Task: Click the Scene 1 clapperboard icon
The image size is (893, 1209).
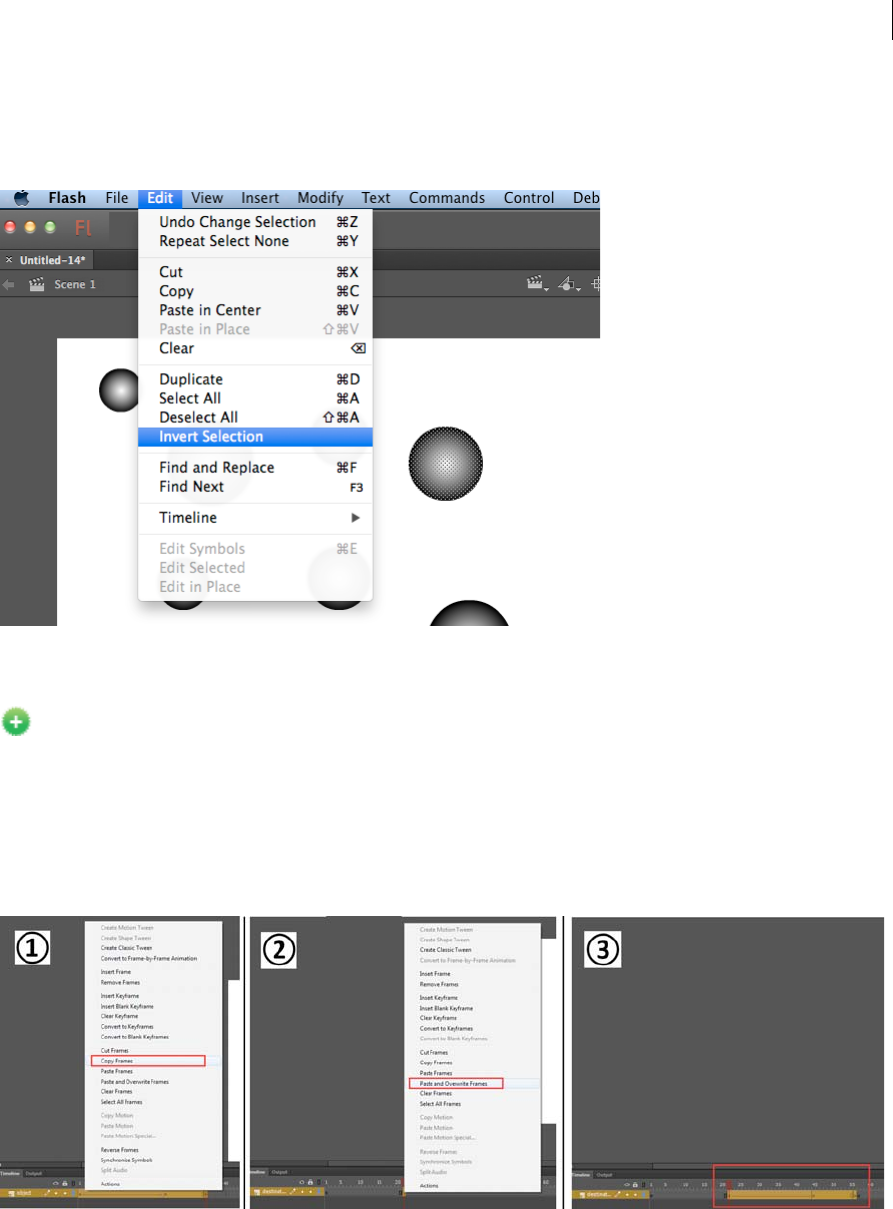Action: (x=38, y=285)
